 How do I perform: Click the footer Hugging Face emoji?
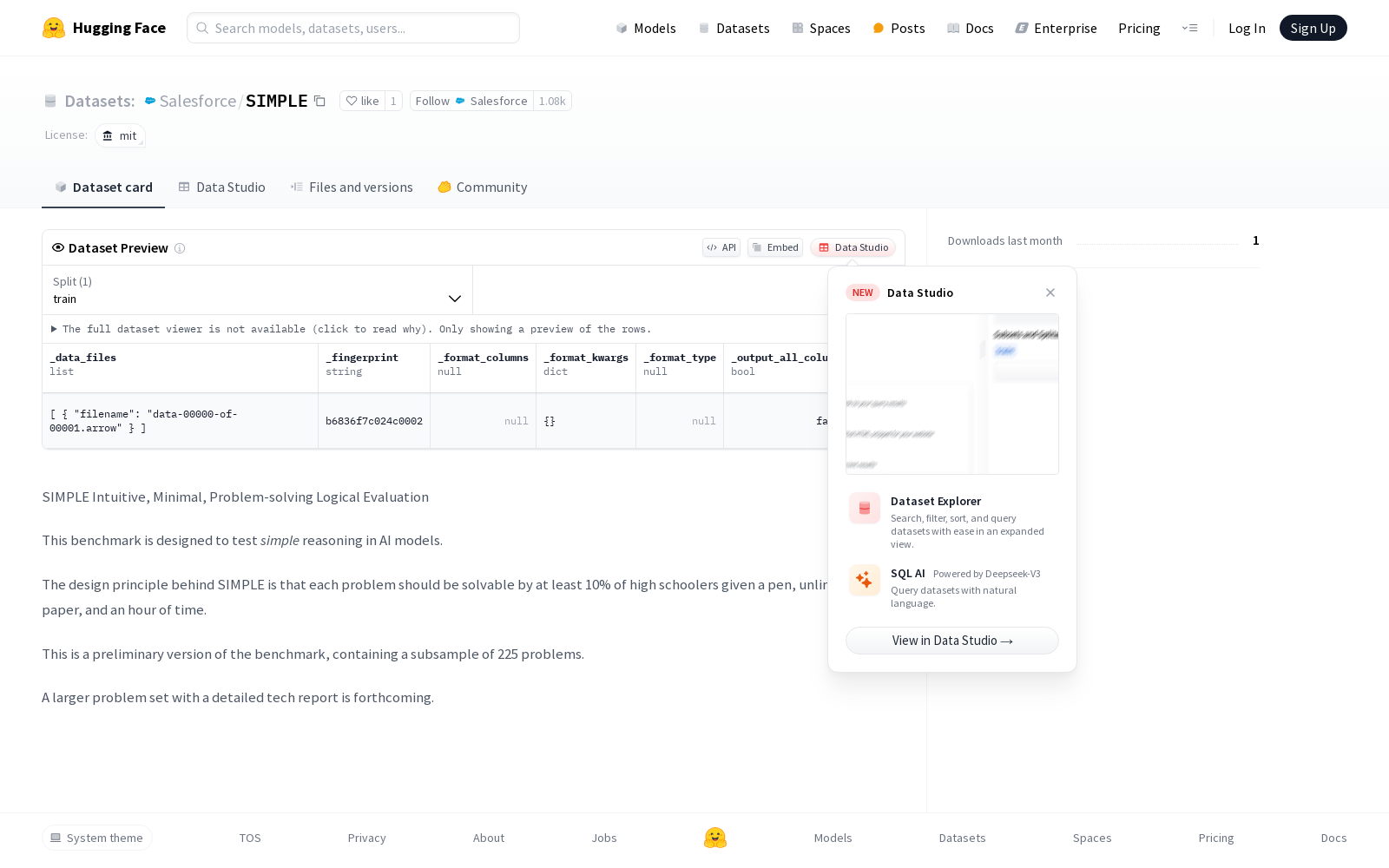point(715,838)
